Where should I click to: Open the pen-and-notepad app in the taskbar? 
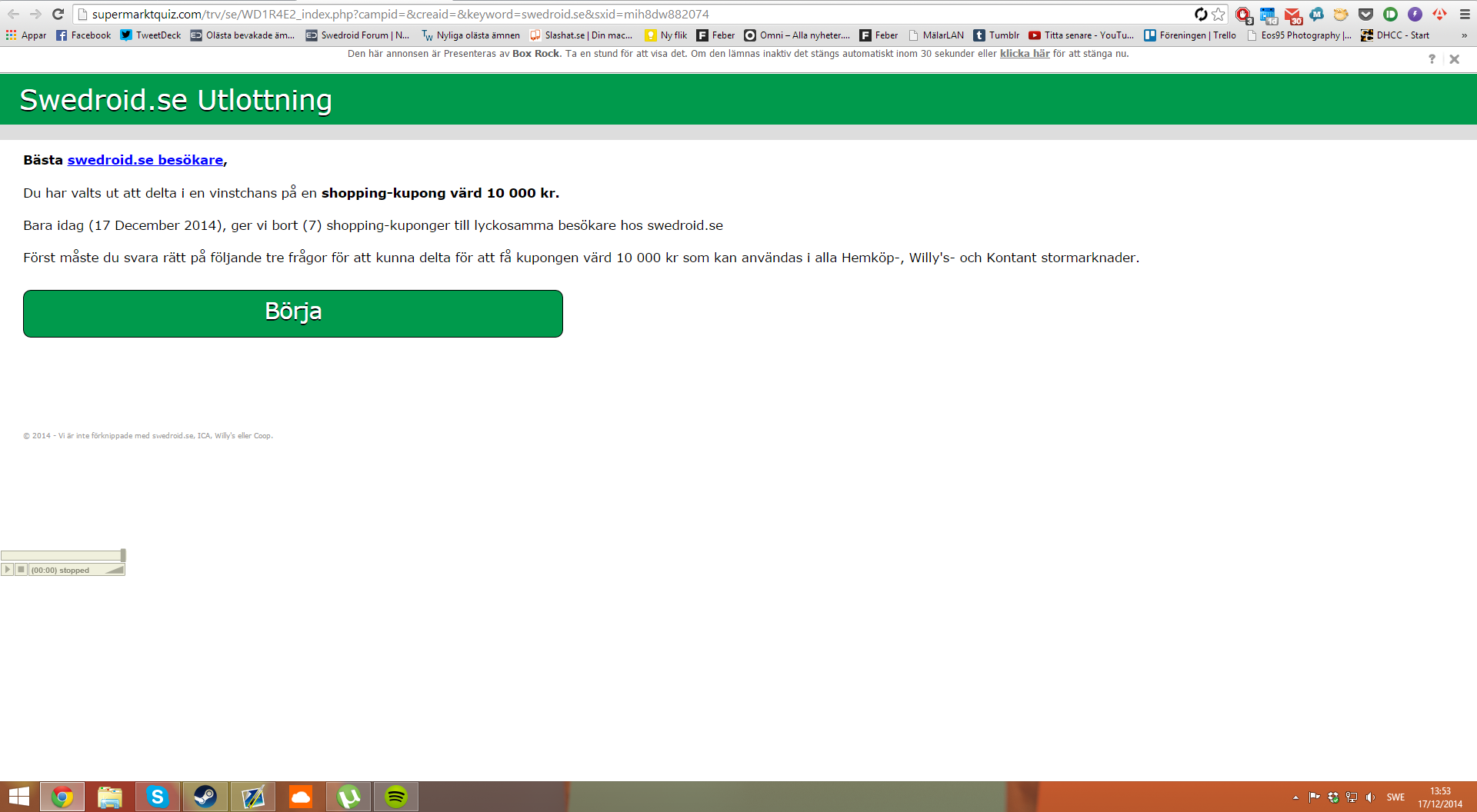pos(253,797)
